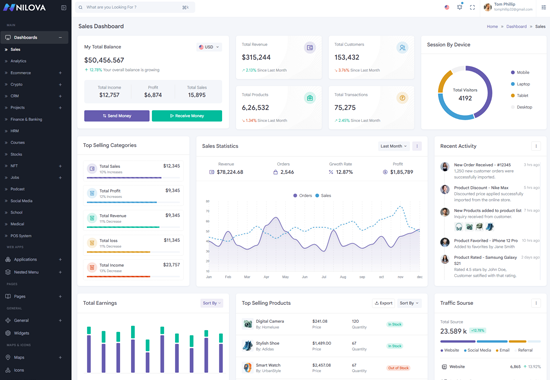Open Sales Statistics options menu icon

coord(417,146)
